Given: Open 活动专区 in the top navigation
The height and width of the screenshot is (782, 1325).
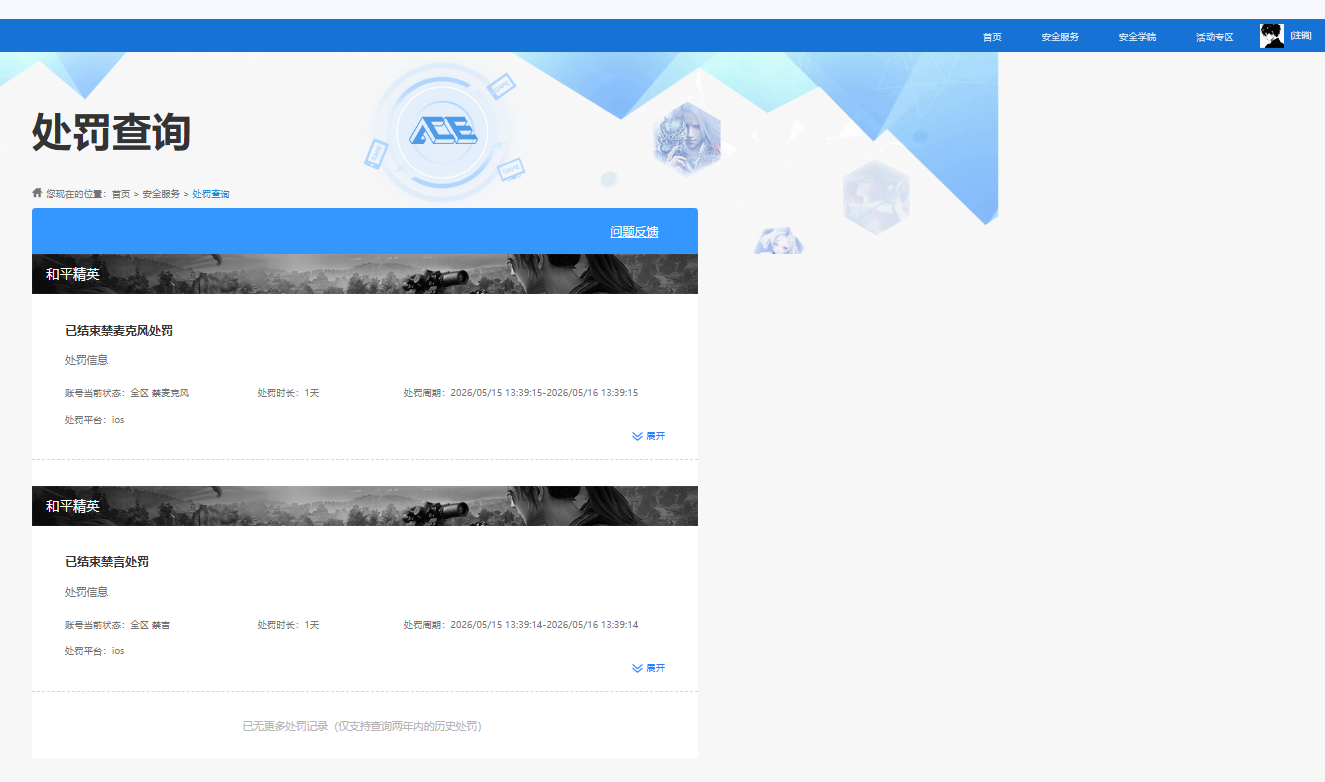Looking at the screenshot, I should click(x=1215, y=37).
